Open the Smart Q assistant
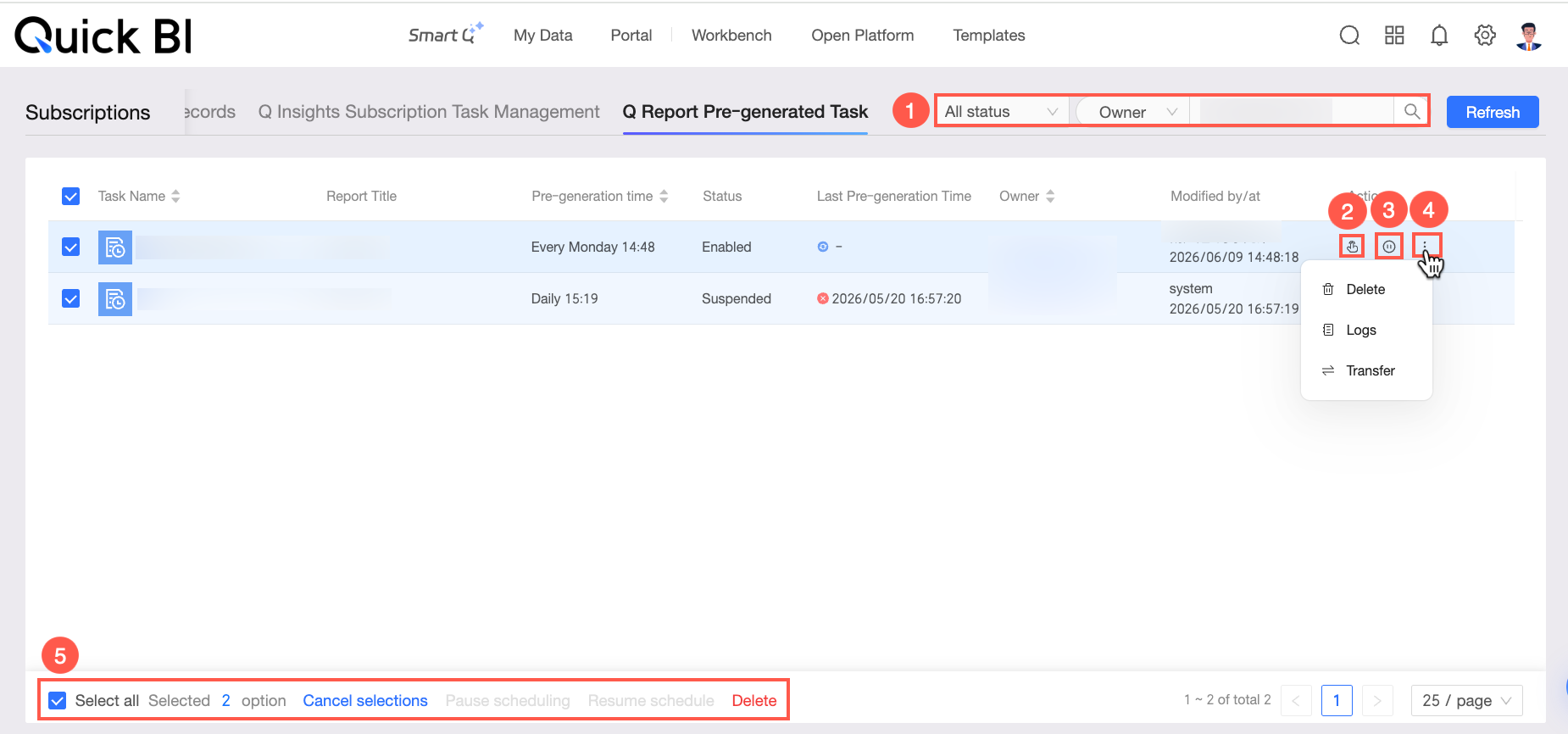The image size is (1568, 734). [446, 34]
